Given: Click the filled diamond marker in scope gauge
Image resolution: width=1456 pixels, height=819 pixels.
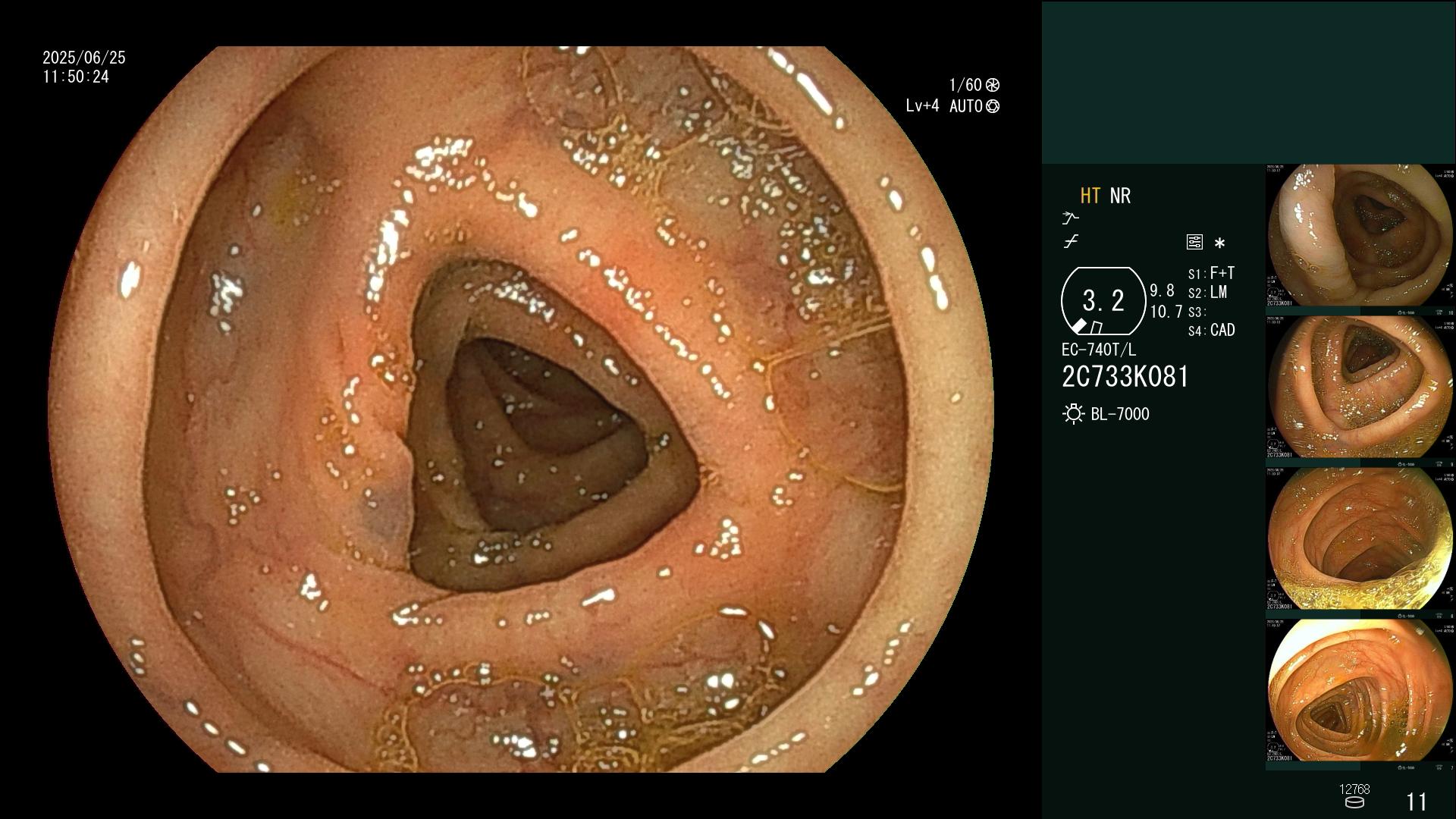Looking at the screenshot, I should tap(1079, 326).
